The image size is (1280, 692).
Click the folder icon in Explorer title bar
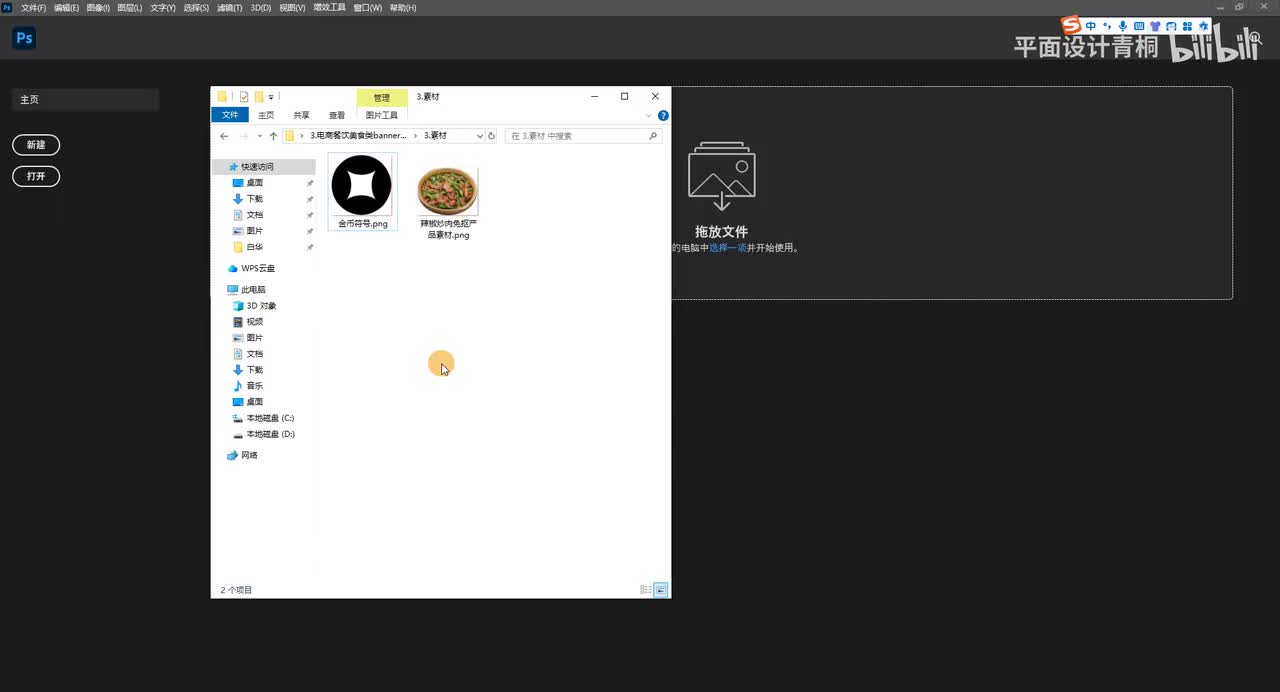tap(222, 97)
